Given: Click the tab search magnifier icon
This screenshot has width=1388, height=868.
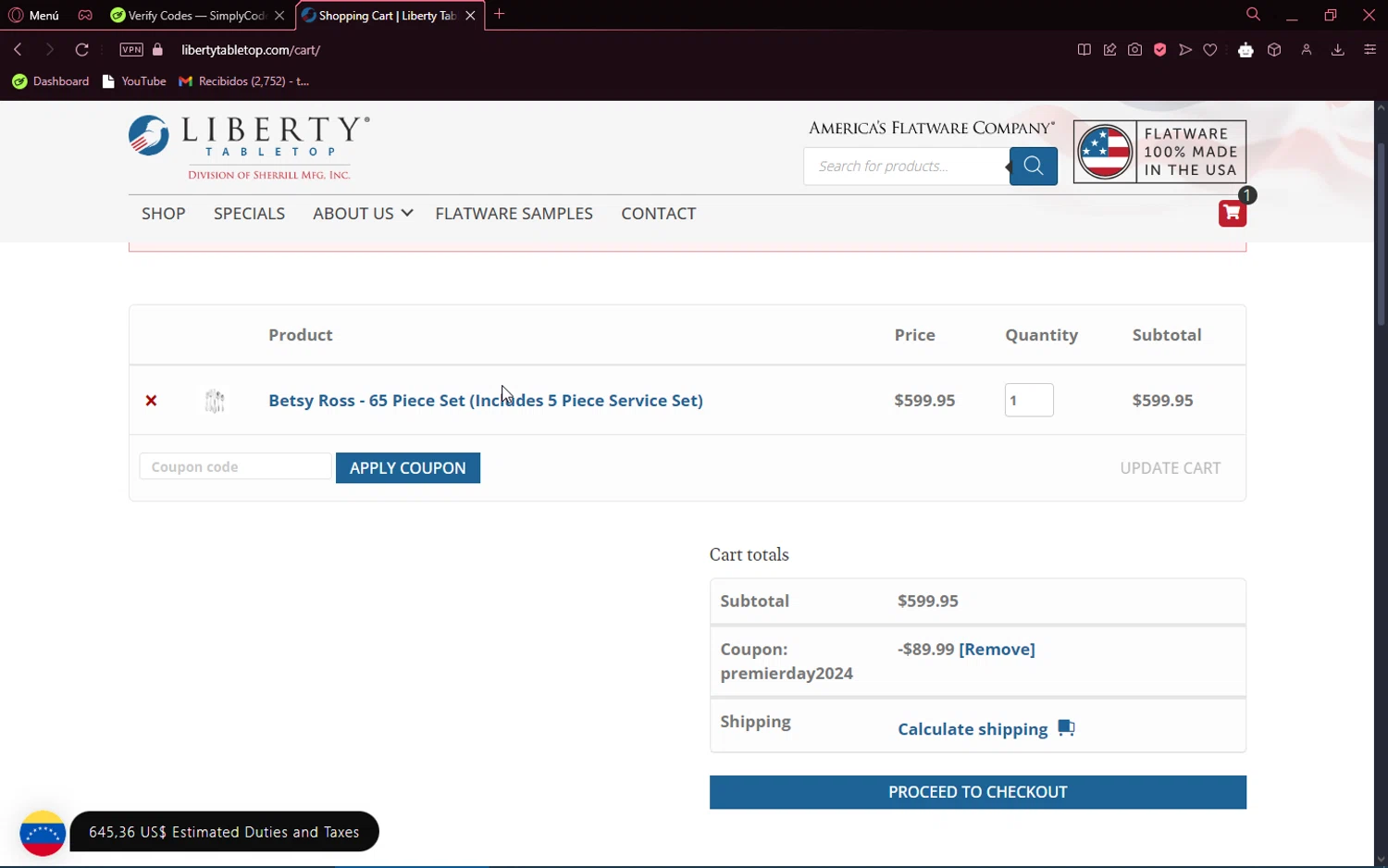Looking at the screenshot, I should [1253, 15].
